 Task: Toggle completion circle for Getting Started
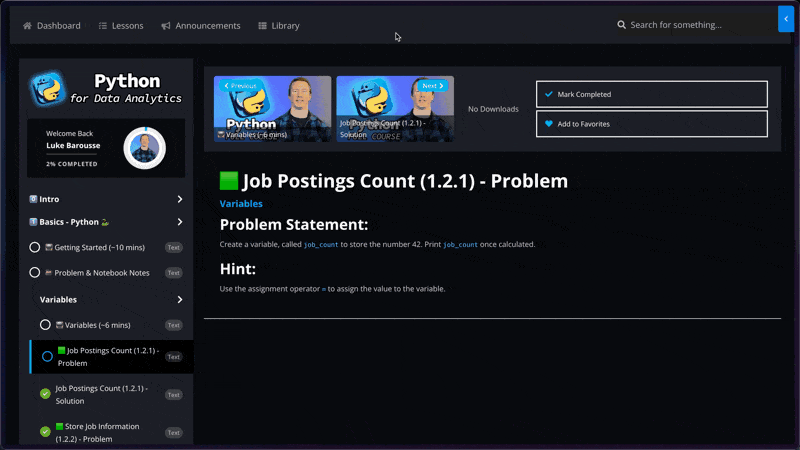35,247
